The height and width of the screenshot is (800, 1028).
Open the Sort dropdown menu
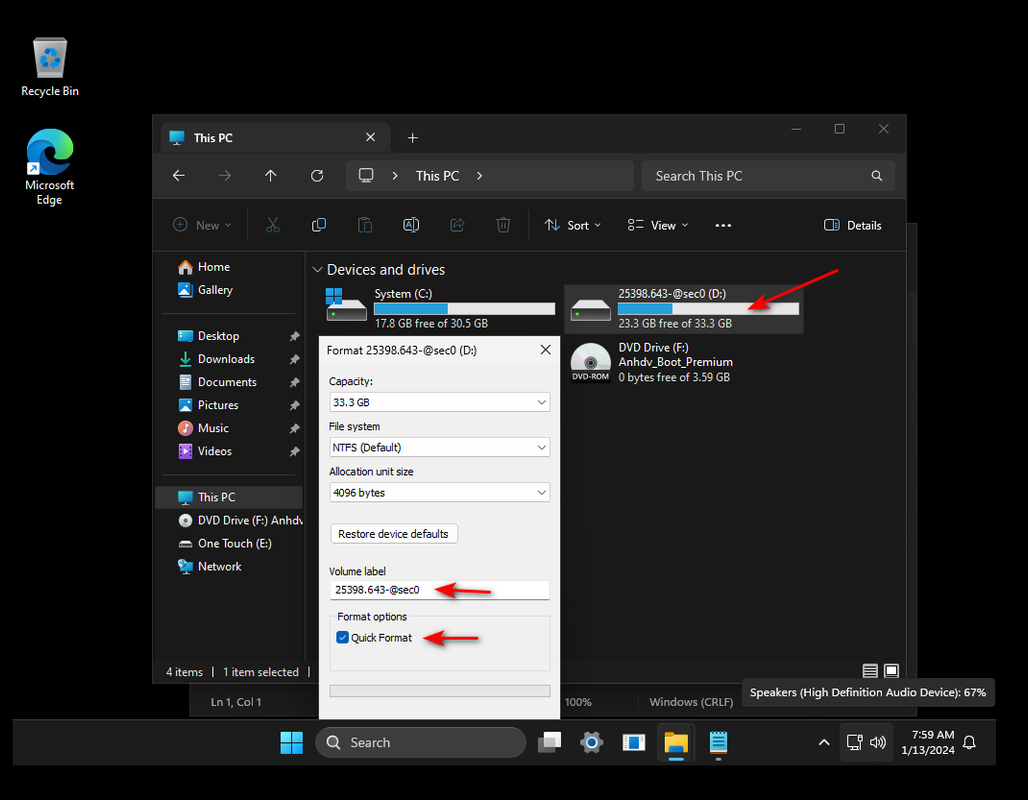pyautogui.click(x=572, y=225)
